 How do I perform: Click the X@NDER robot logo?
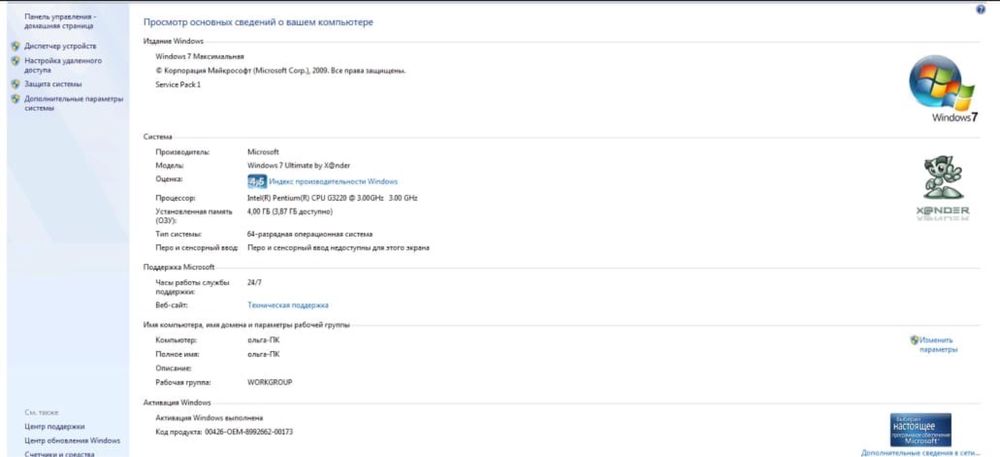click(x=943, y=188)
